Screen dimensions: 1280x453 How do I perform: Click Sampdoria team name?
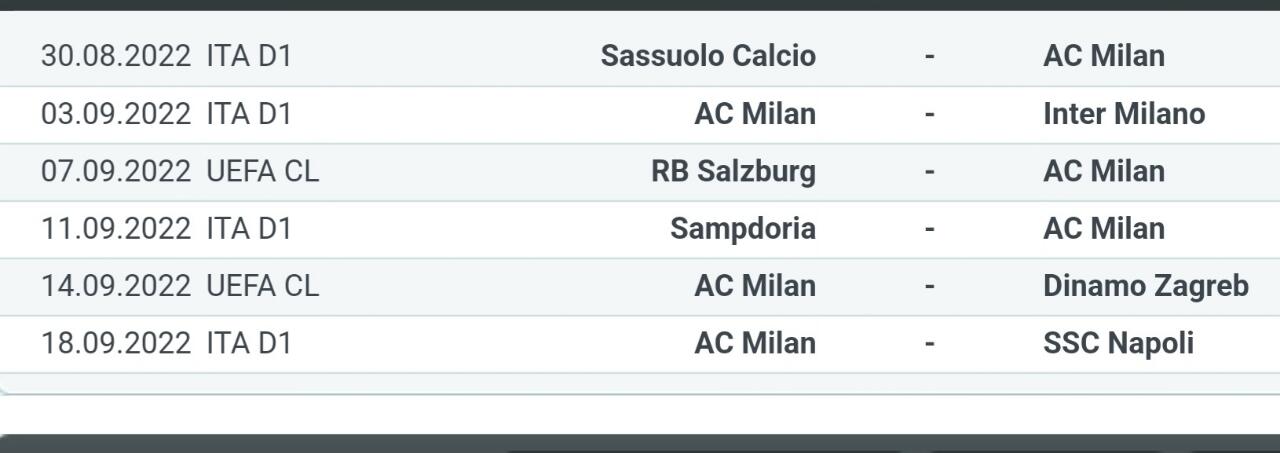click(742, 229)
